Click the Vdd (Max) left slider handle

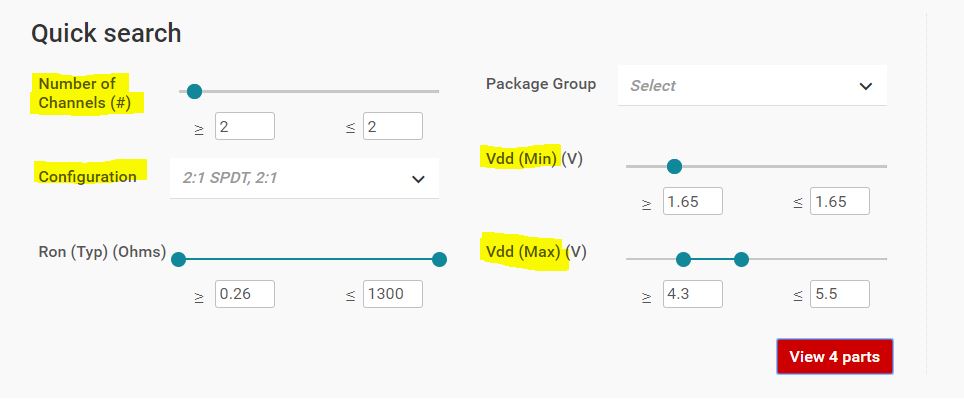[683, 260]
